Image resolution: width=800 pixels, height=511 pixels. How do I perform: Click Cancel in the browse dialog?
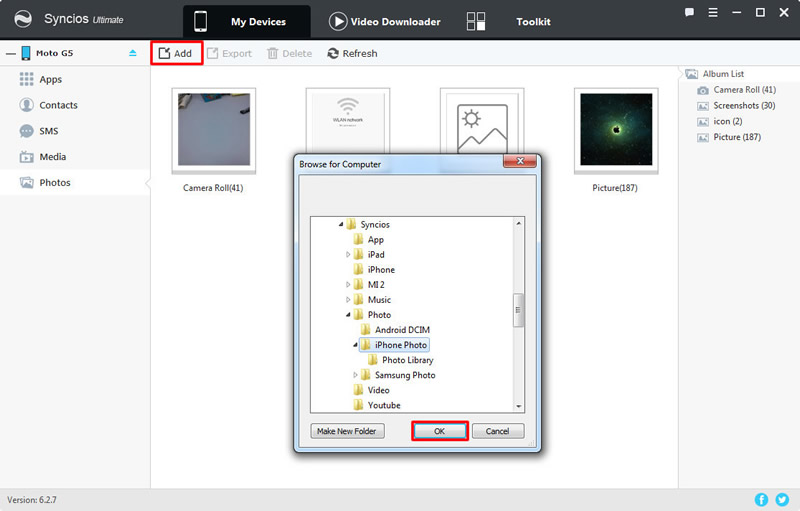(x=497, y=431)
